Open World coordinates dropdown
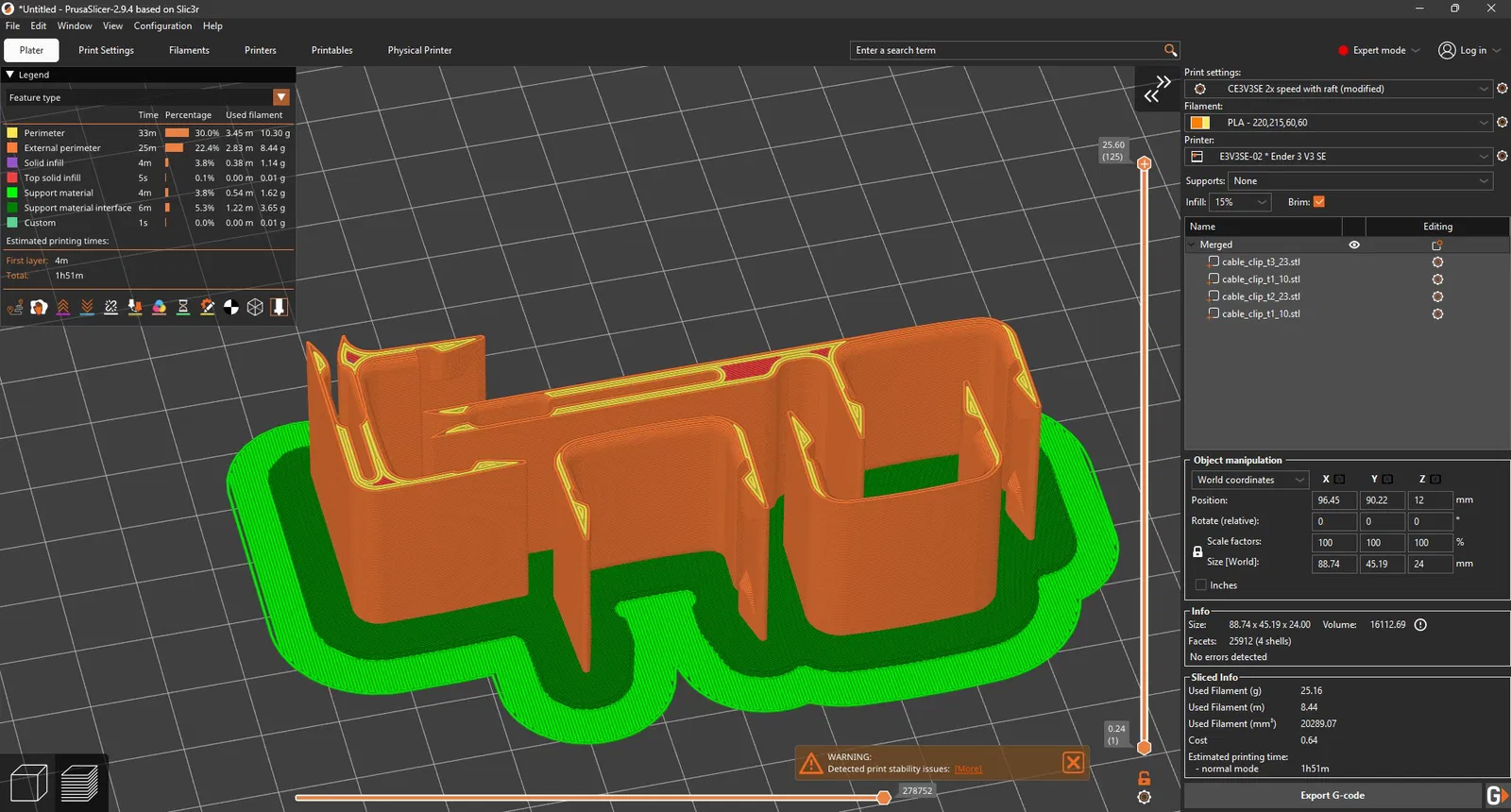This screenshot has height=812, width=1511. coord(1249,480)
